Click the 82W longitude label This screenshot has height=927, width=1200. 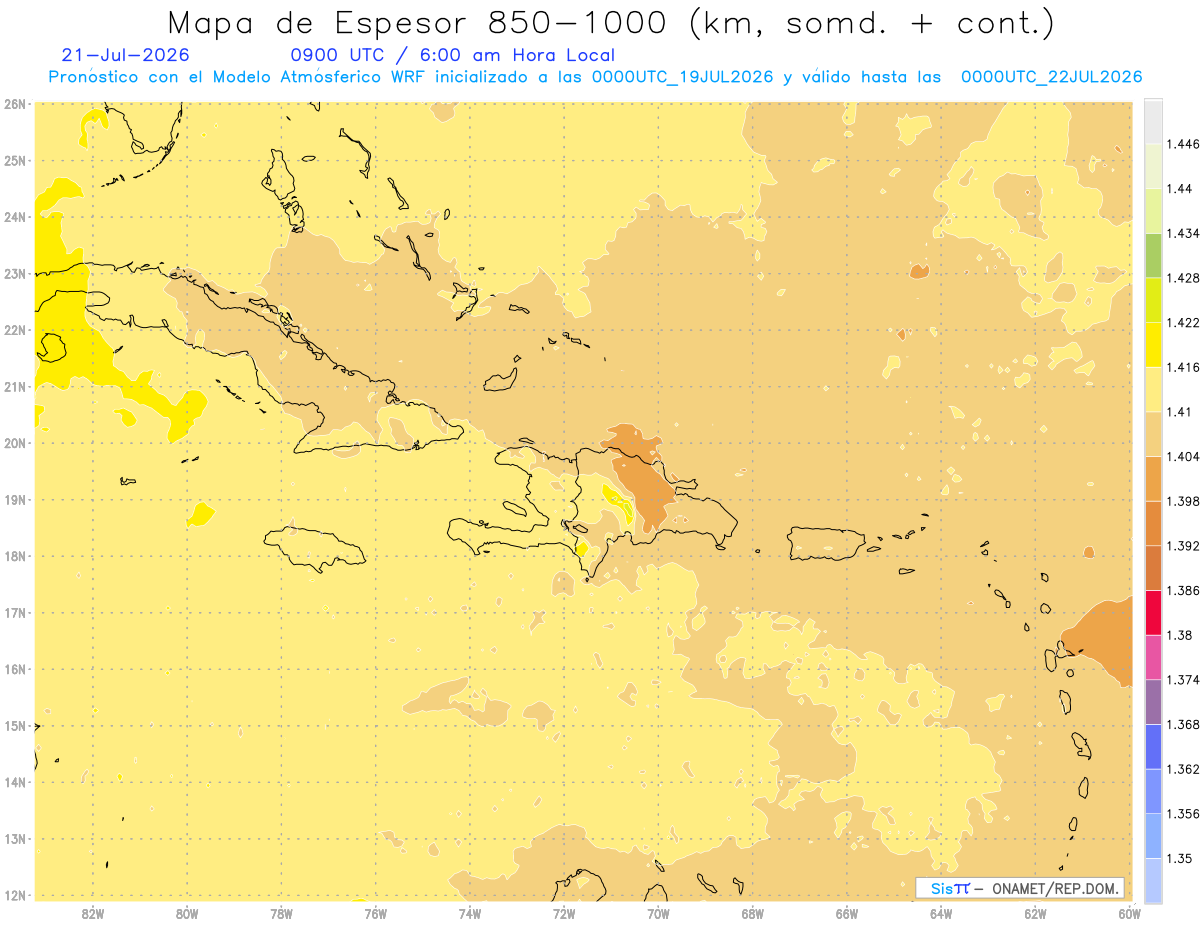[x=92, y=913]
